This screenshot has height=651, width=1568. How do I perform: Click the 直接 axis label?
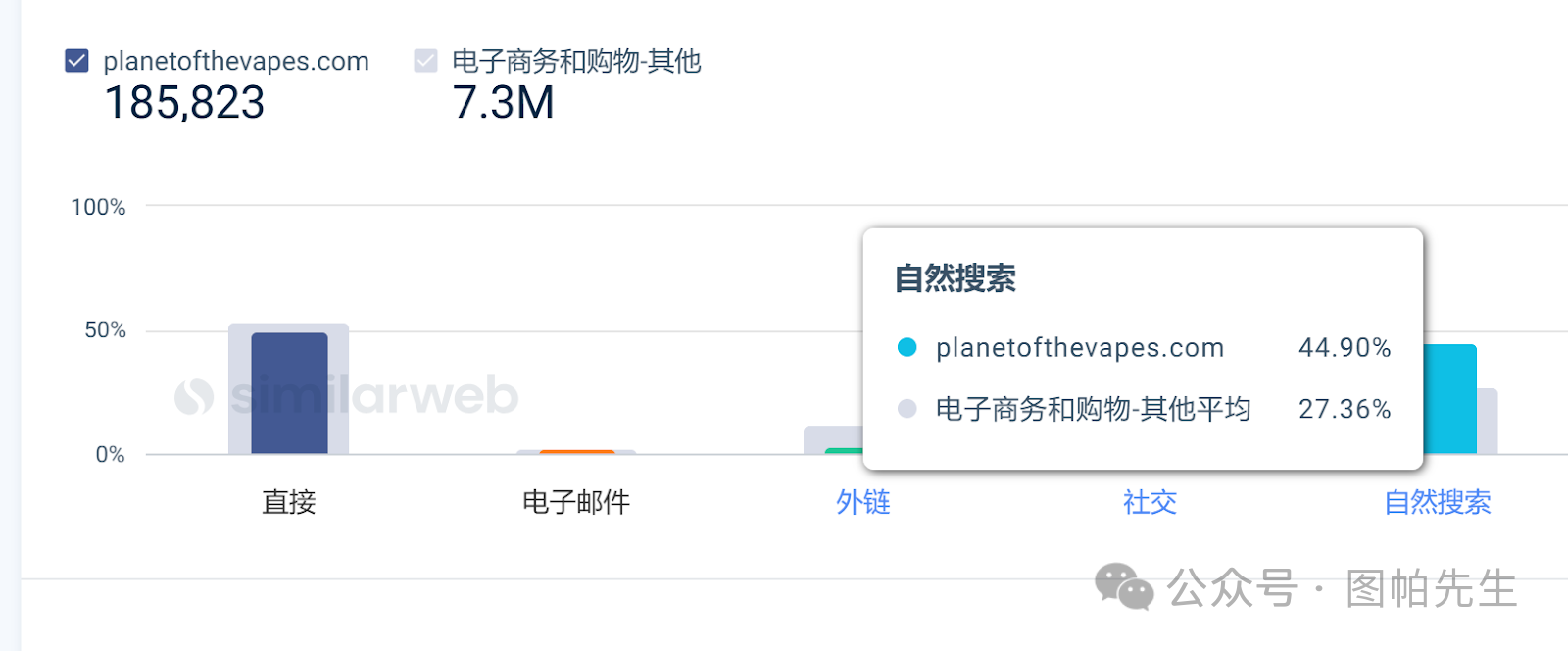click(x=289, y=502)
